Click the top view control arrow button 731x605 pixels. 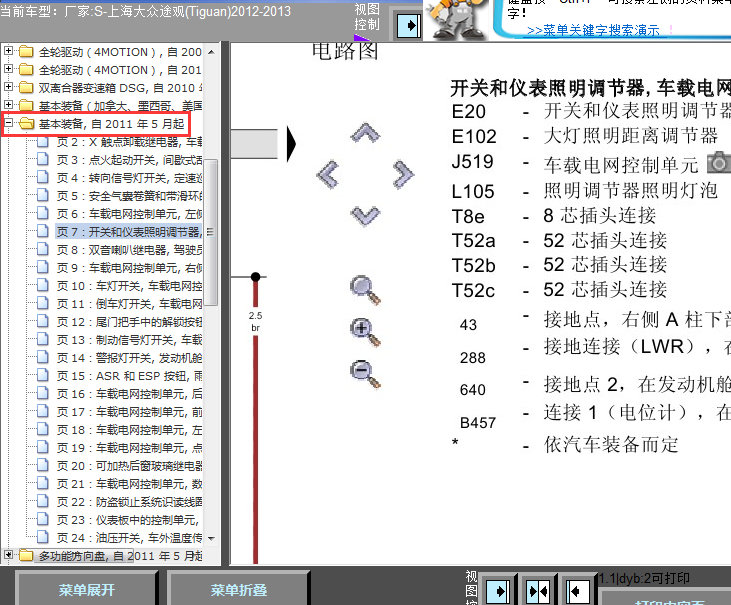(405, 24)
